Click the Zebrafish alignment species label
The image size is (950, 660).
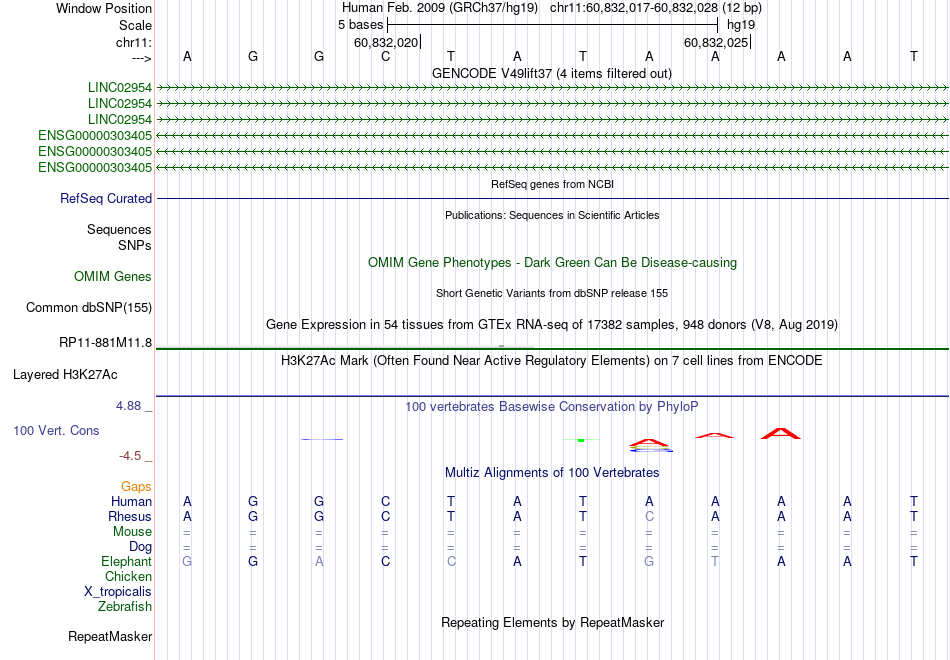tap(125, 607)
